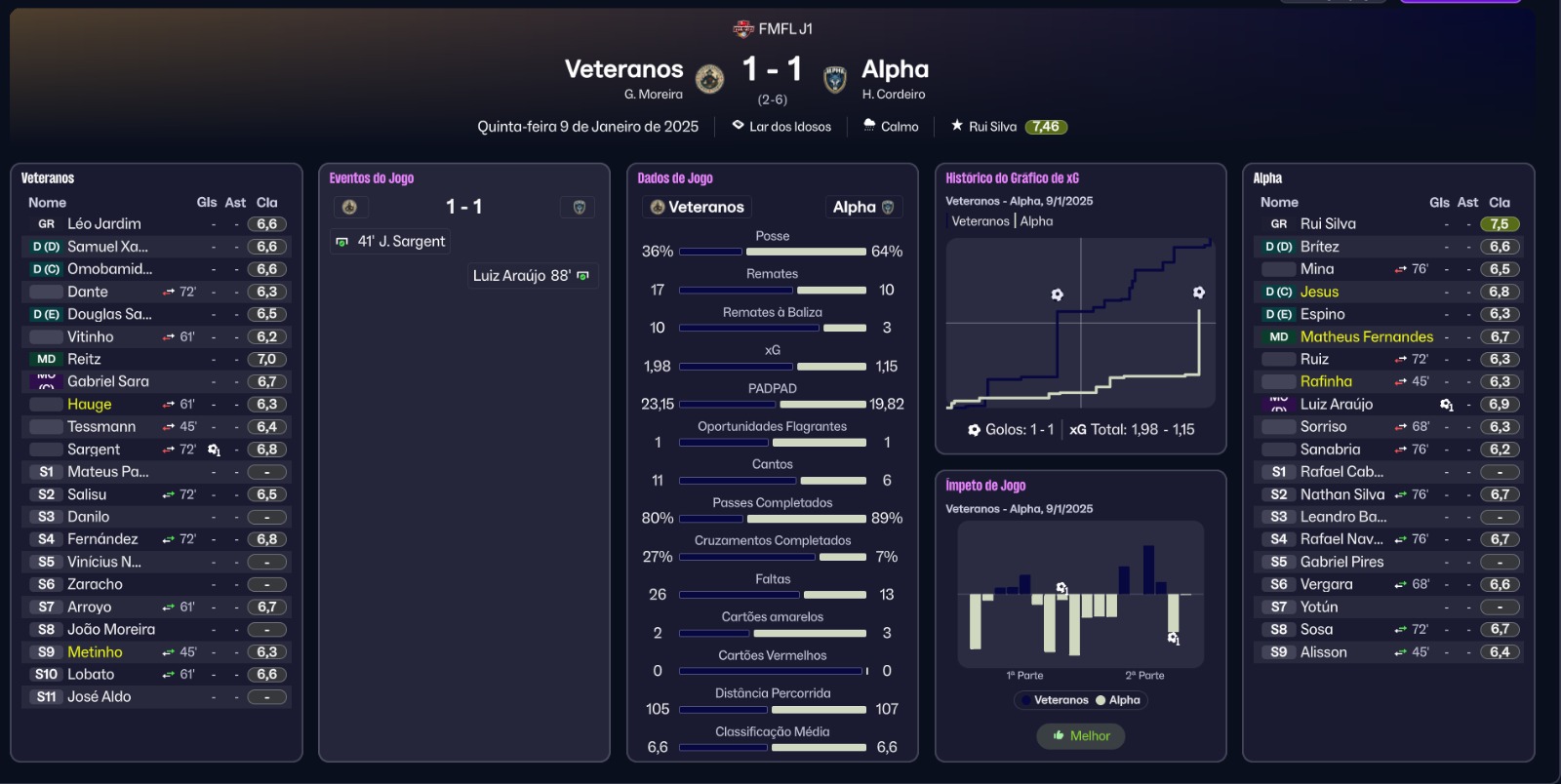Select Gabriel Sara in the Veteranos lineup
The height and width of the screenshot is (784, 1561).
point(108,381)
